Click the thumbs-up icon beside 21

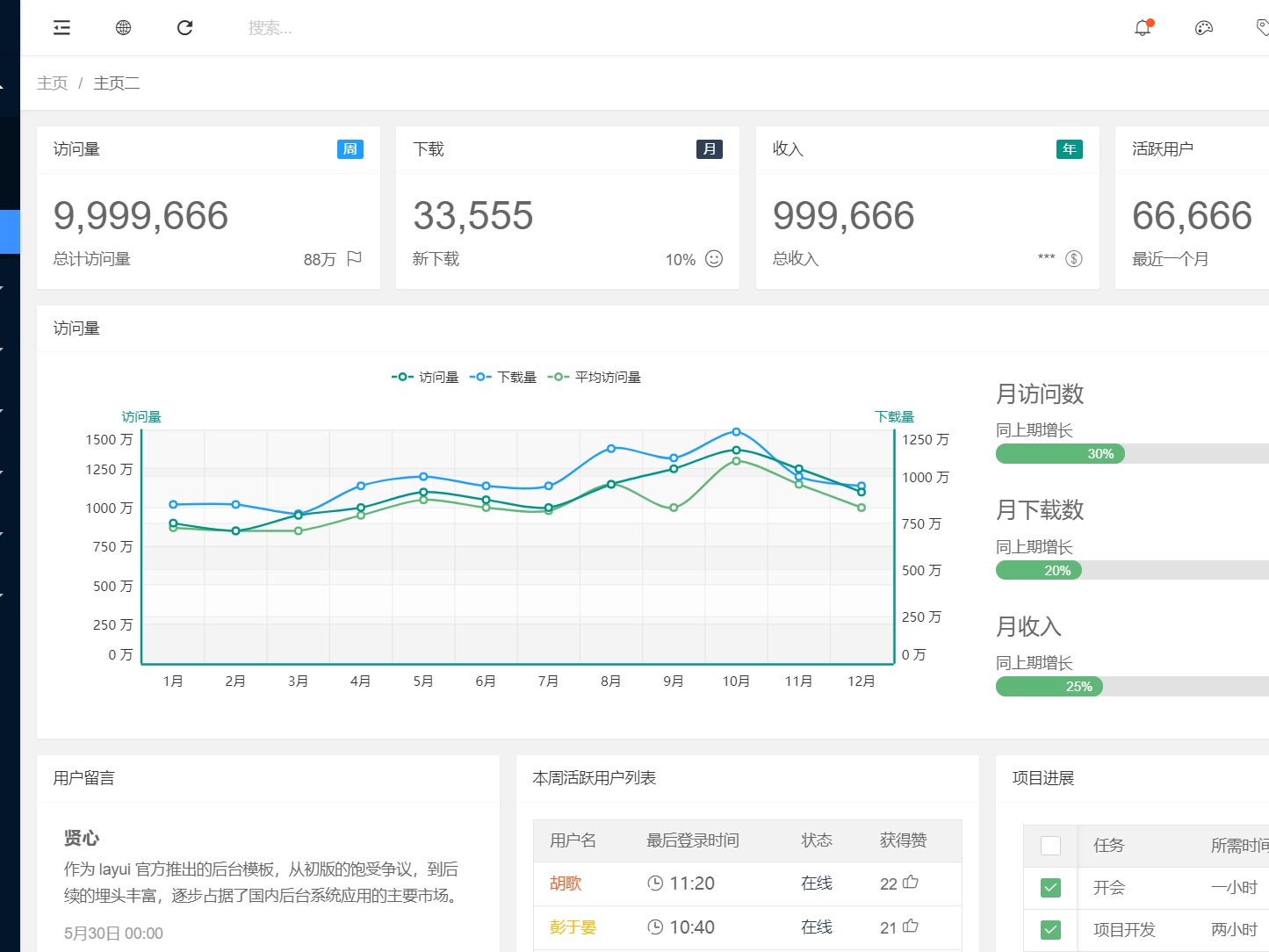911,926
